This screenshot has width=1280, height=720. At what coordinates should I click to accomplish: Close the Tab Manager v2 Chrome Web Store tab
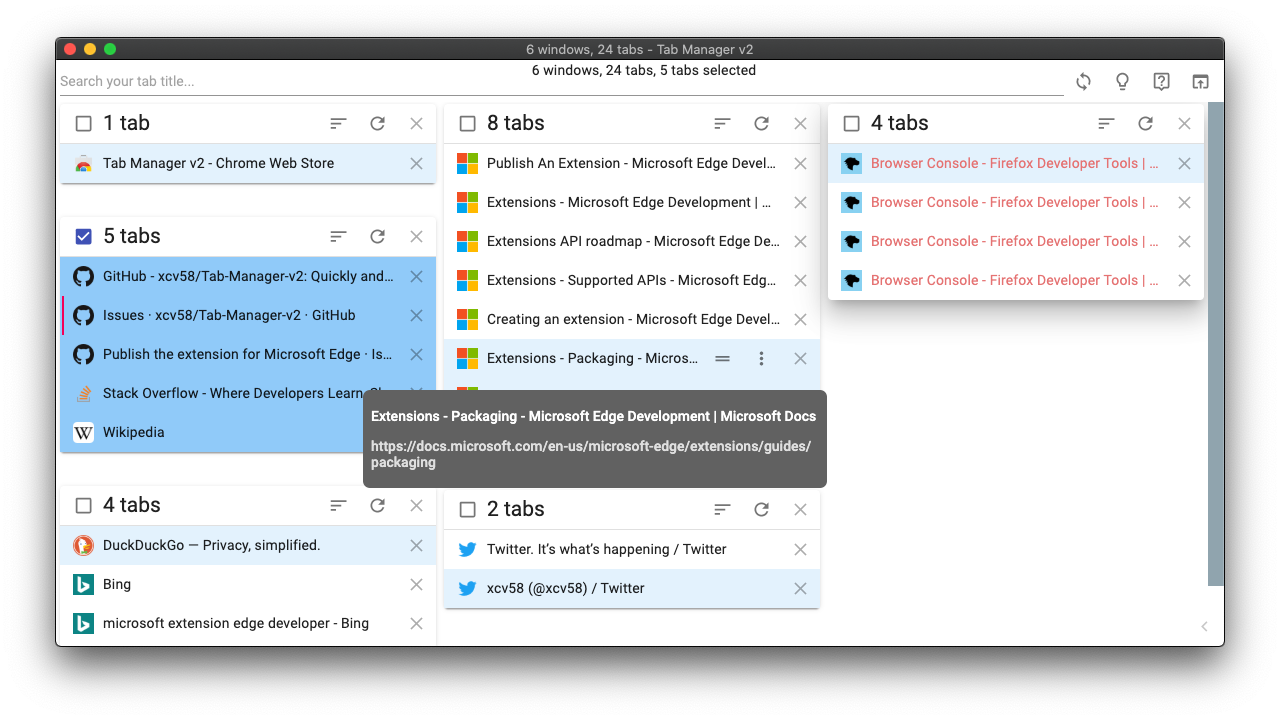(x=417, y=163)
